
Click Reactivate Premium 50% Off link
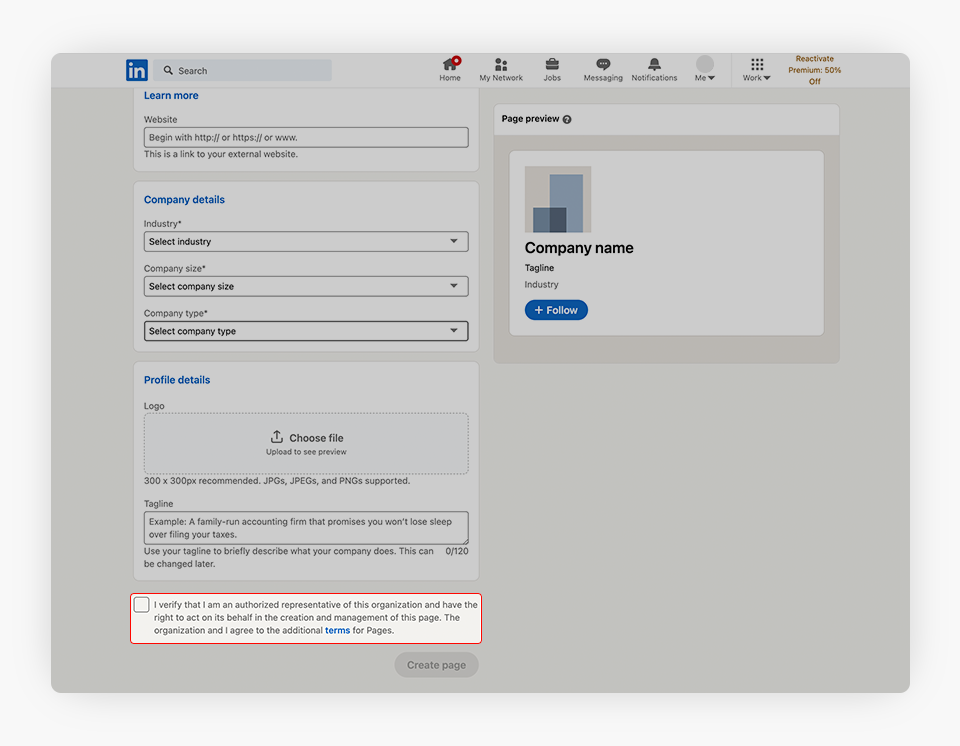pyautogui.click(x=817, y=70)
